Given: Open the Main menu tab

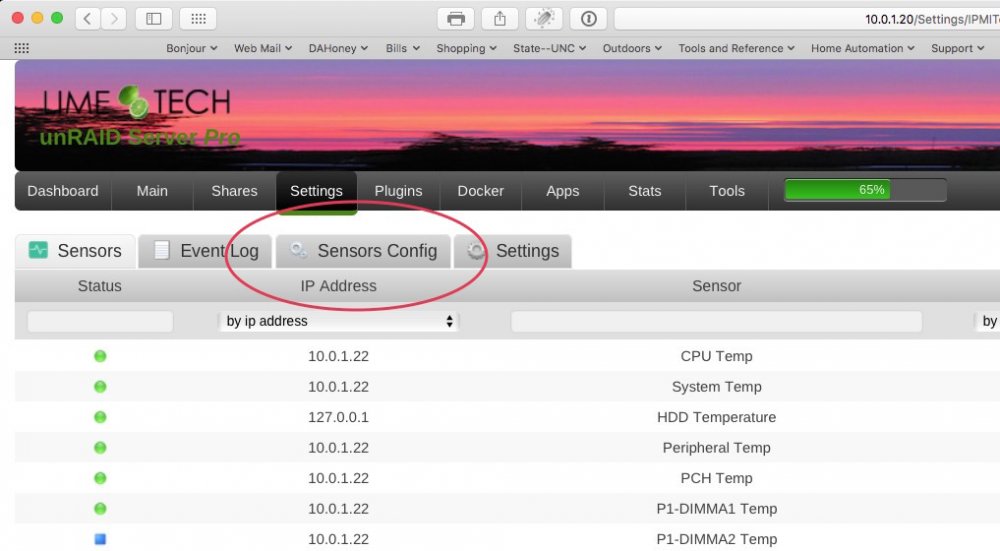Looking at the screenshot, I should click(x=152, y=191).
